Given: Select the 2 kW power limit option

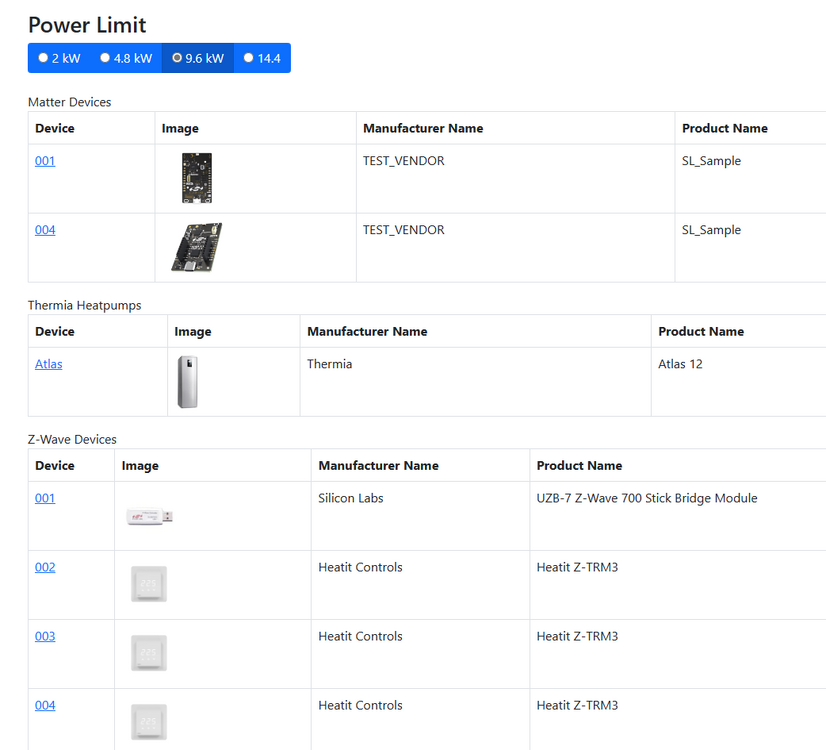Looking at the screenshot, I should point(59,58).
